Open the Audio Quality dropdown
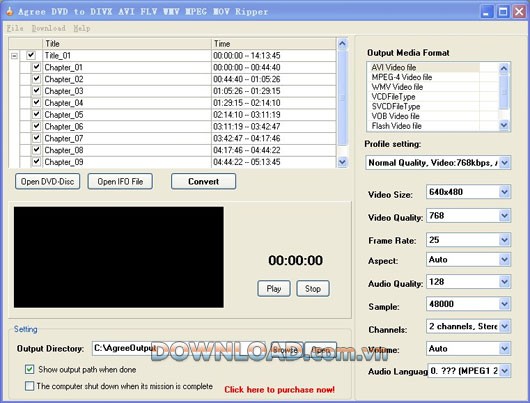Screen dimensions: 530x403 pos(504,282)
